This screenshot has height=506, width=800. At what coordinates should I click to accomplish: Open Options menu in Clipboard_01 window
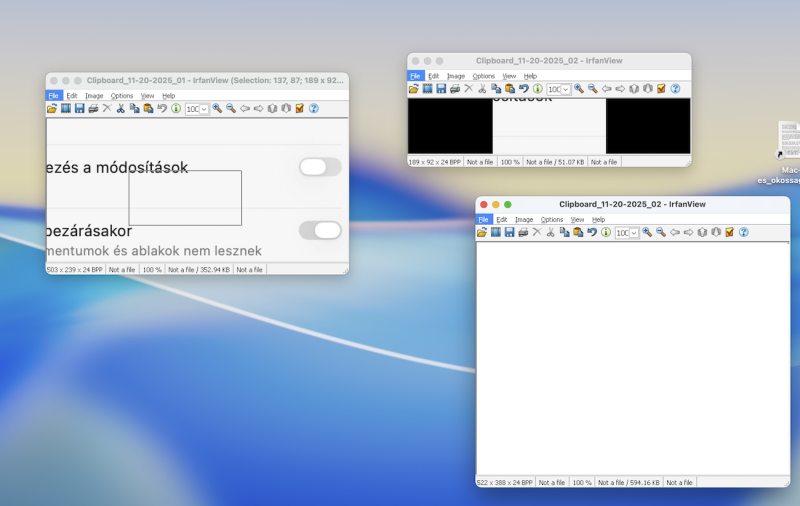tap(122, 95)
